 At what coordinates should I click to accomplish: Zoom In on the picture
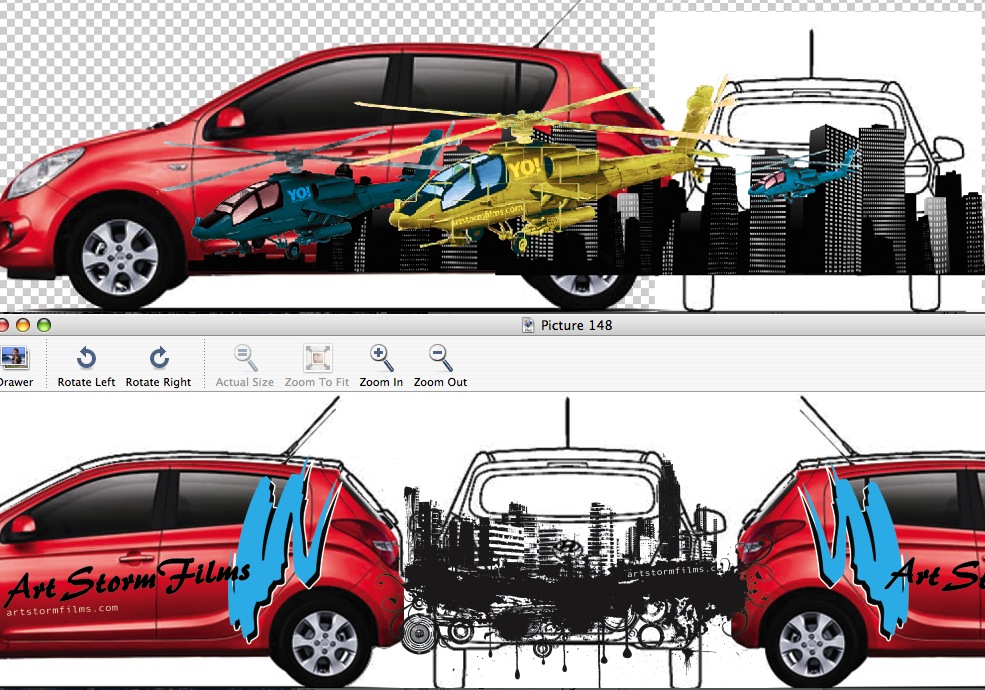pyautogui.click(x=381, y=359)
